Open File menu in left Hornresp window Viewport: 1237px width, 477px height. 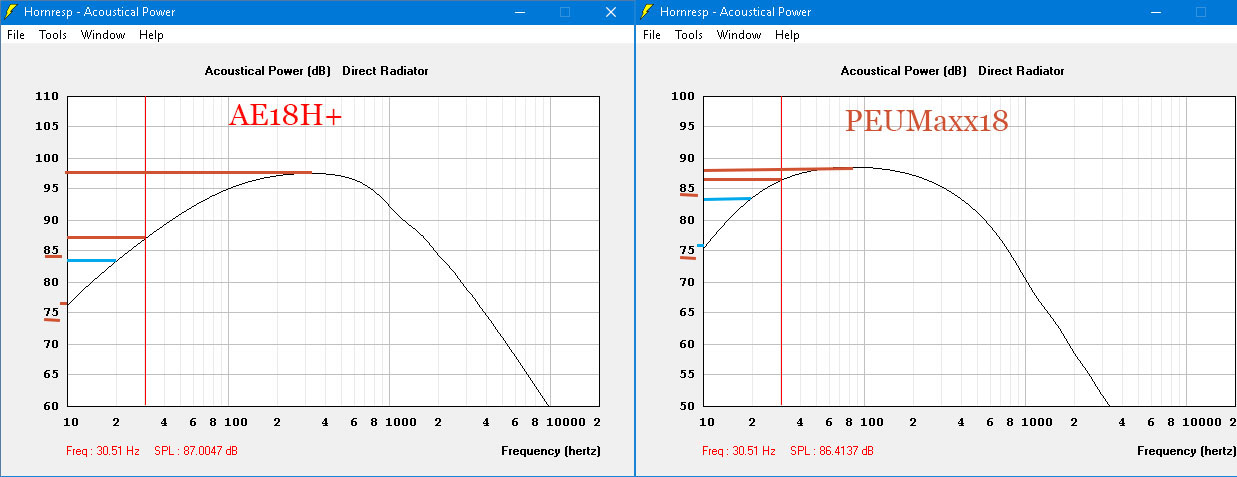tap(16, 35)
